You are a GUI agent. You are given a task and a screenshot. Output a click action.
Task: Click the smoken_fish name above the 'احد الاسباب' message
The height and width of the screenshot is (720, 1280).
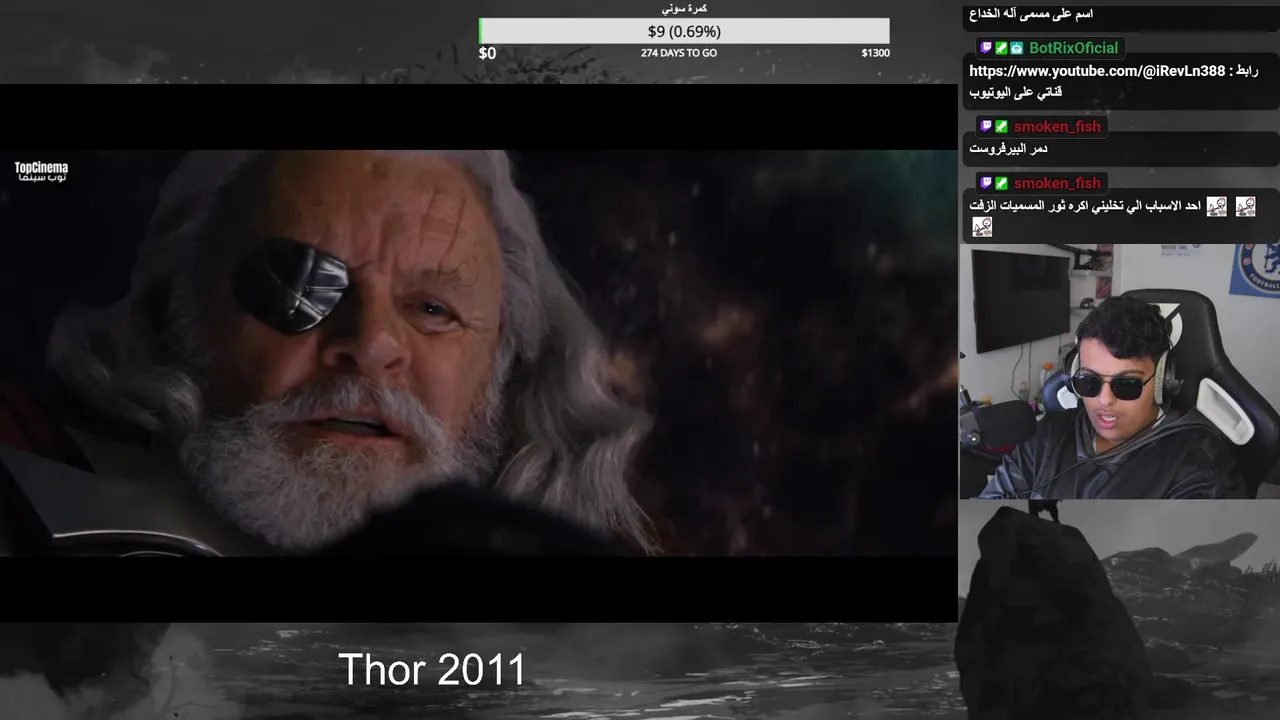(x=1056, y=184)
